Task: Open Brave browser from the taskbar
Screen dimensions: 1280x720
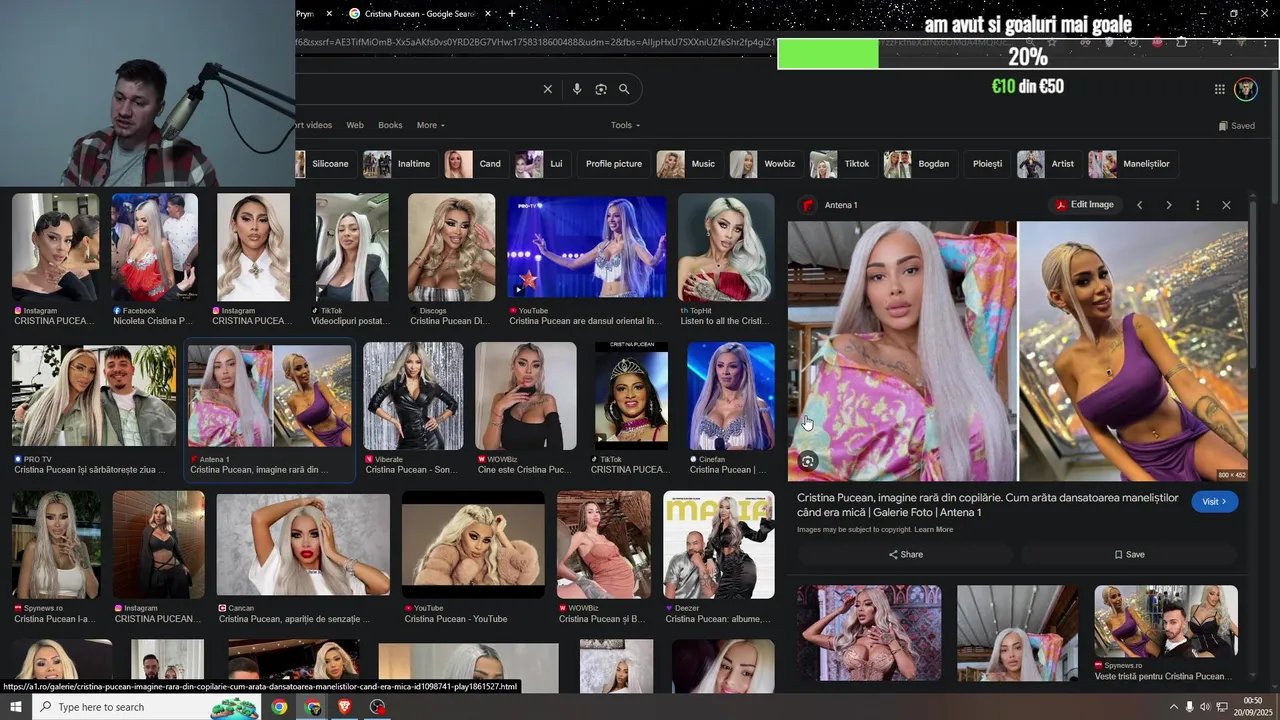Action: pyautogui.click(x=345, y=707)
